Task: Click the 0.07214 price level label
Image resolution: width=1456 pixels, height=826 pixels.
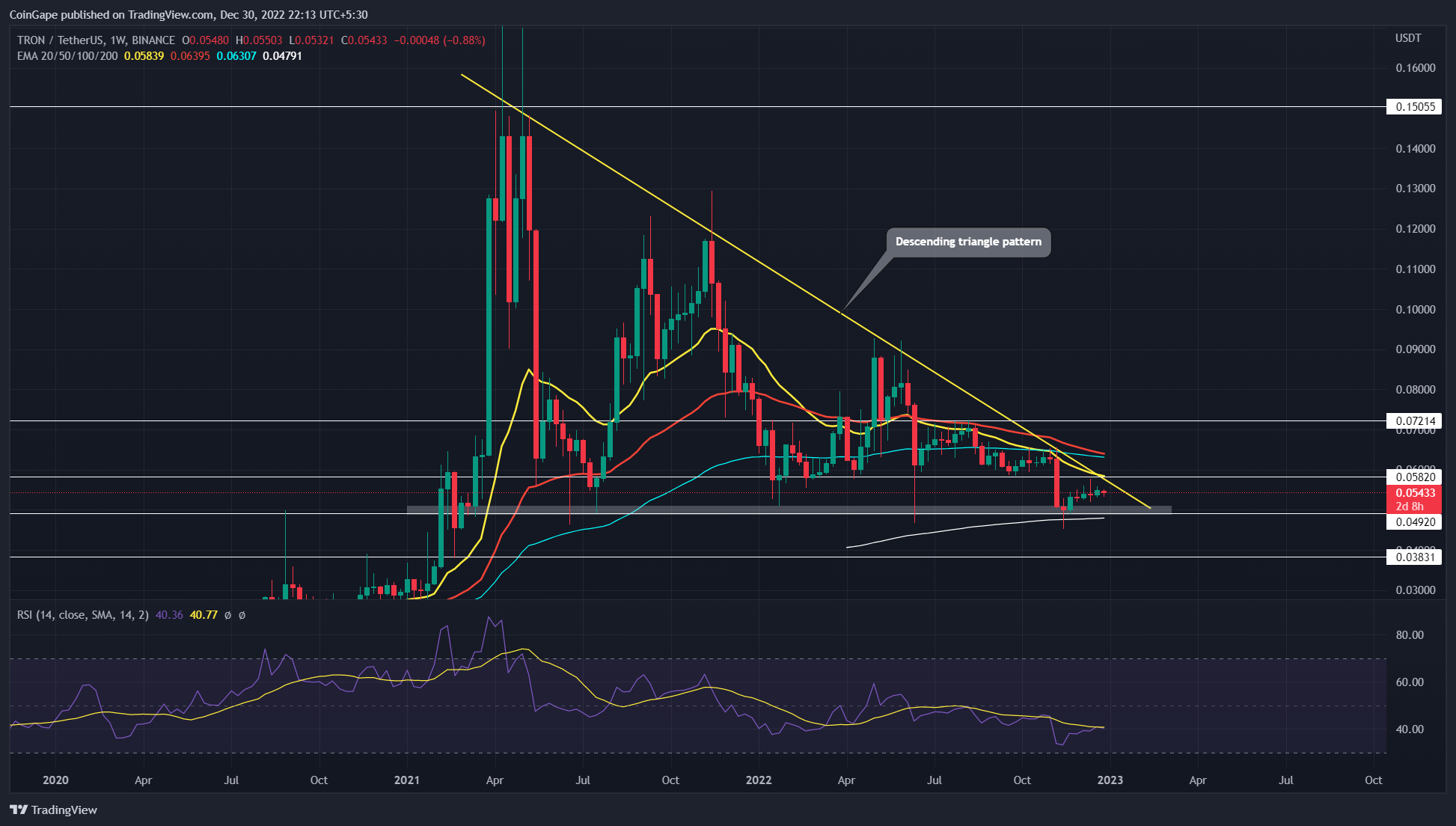Action: click(x=1414, y=420)
